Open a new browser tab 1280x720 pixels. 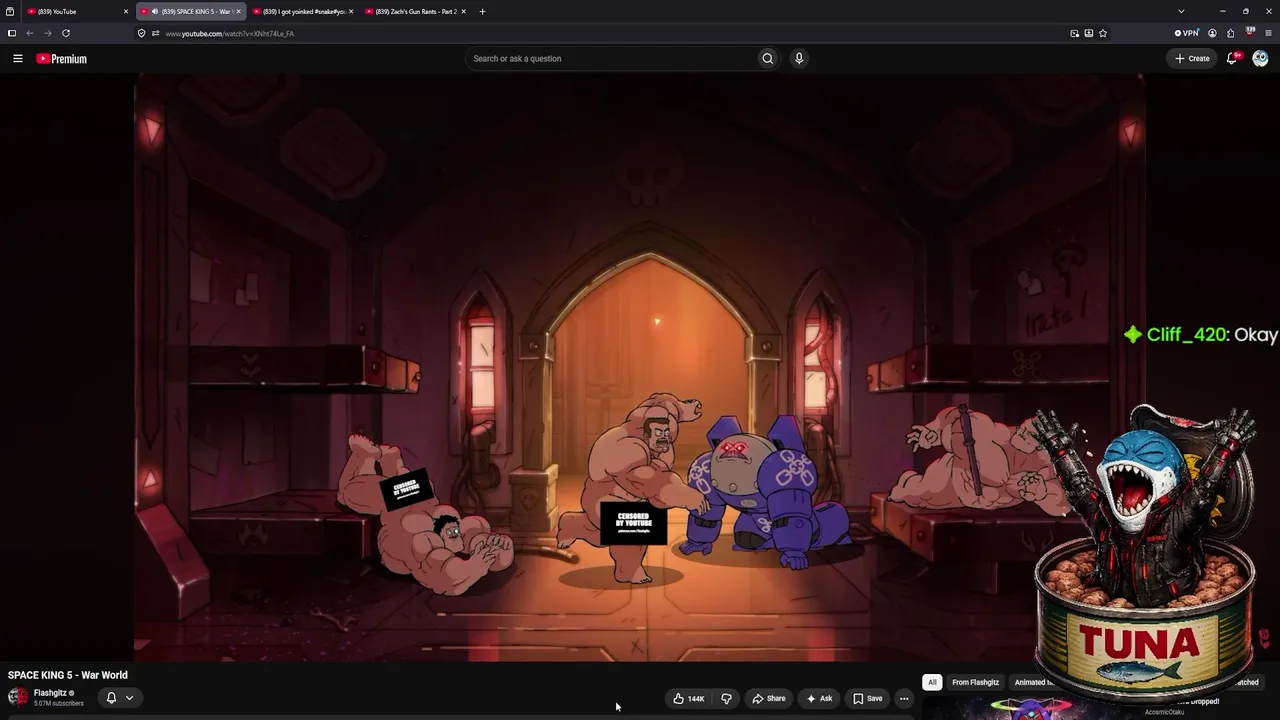pyautogui.click(x=482, y=11)
